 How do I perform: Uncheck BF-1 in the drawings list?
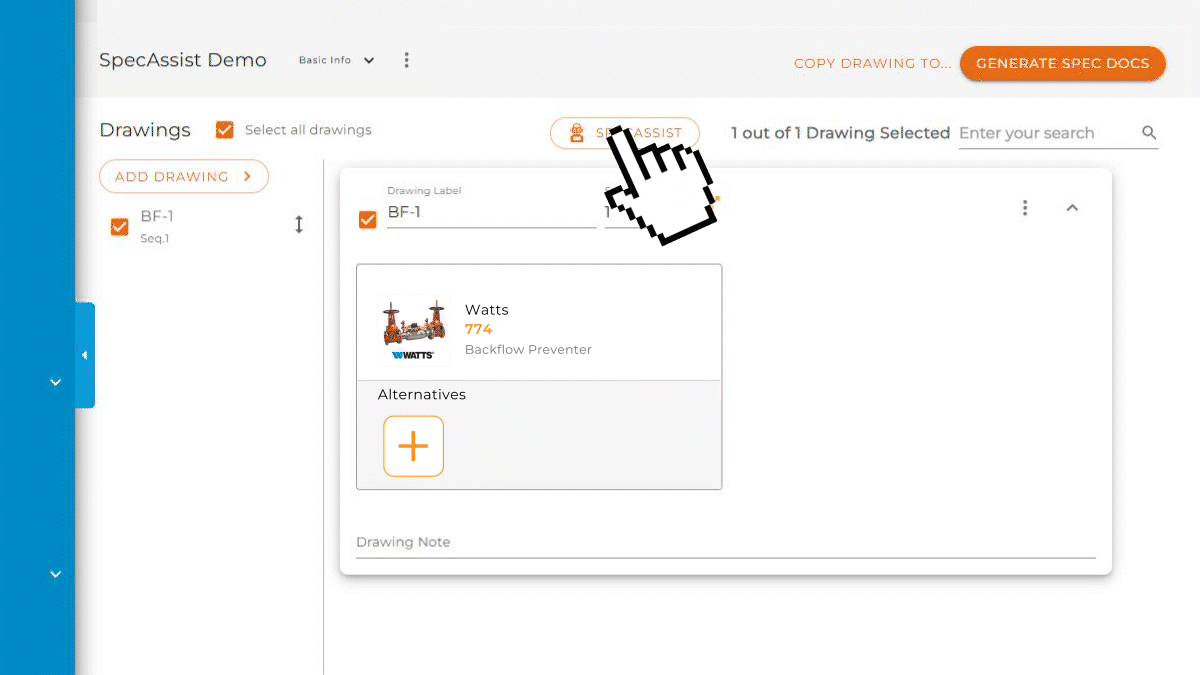click(x=119, y=227)
